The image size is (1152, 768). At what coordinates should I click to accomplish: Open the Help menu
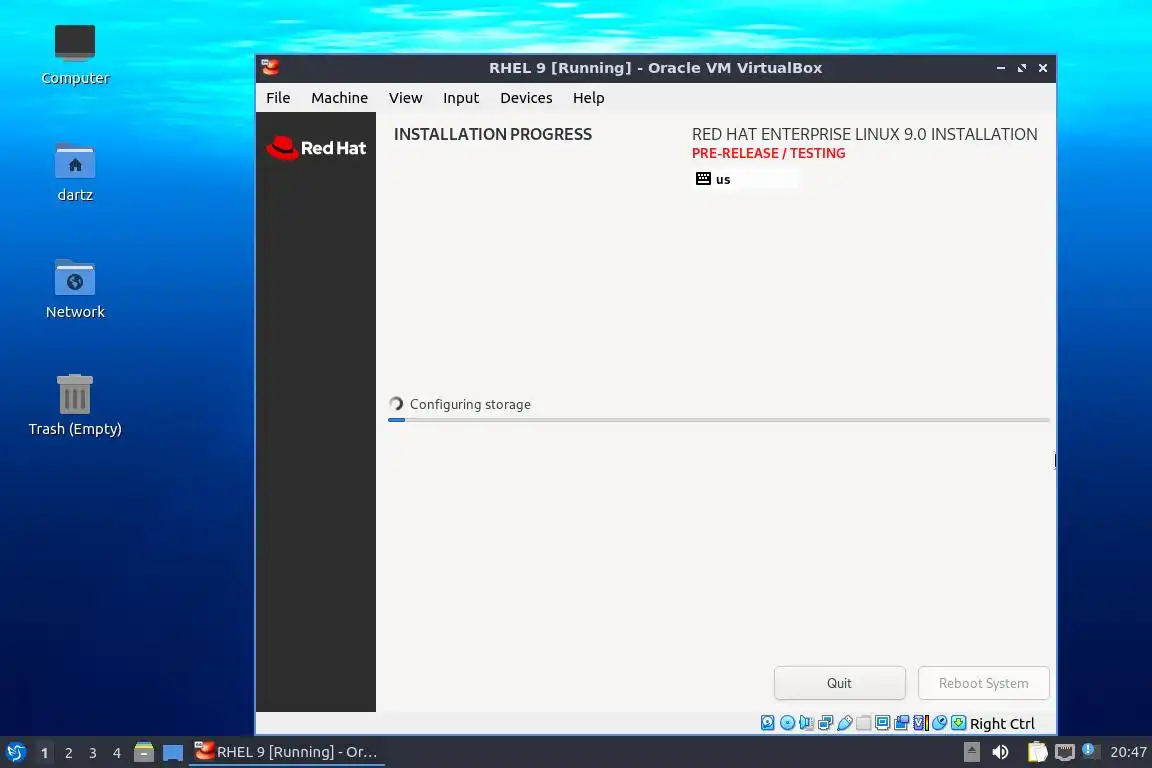click(x=588, y=98)
